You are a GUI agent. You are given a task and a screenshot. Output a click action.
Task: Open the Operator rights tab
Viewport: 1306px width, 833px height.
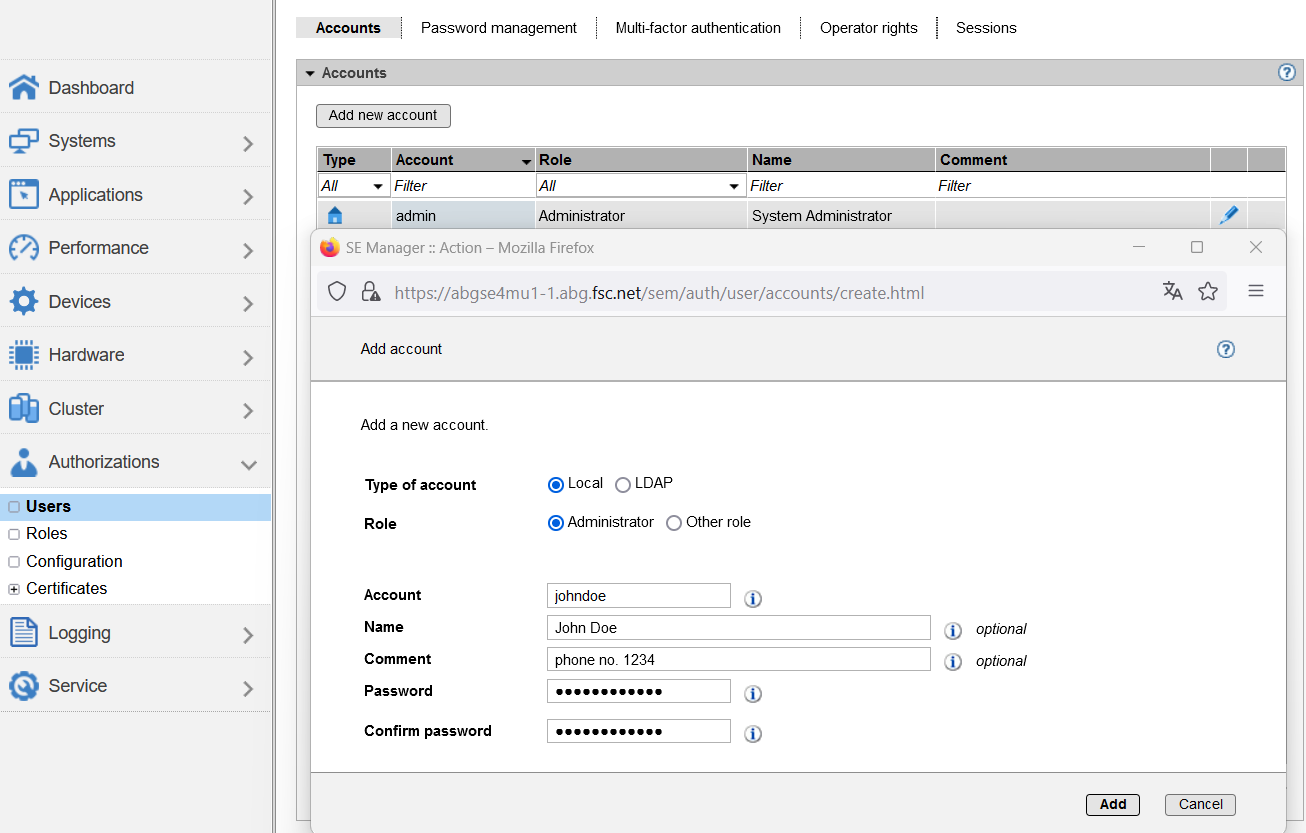868,28
